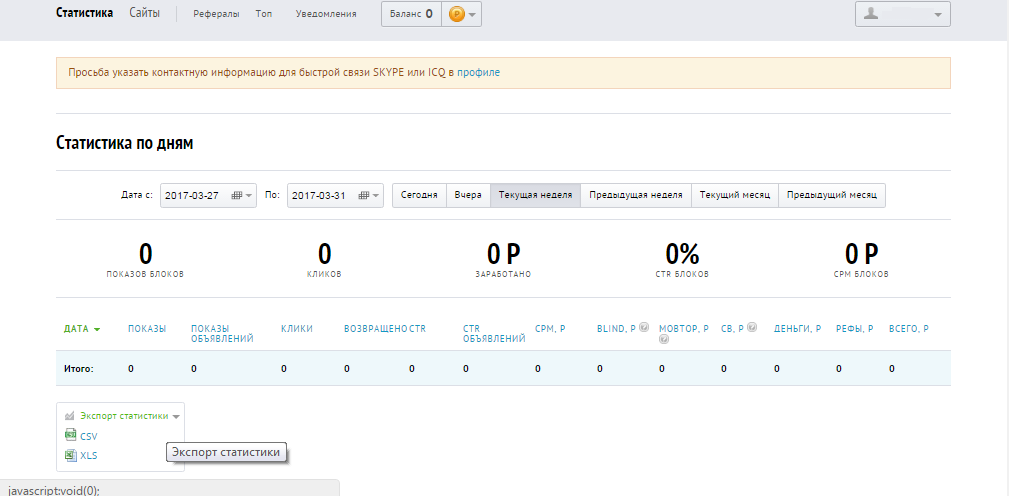
Task: Open the Сайты navigation tab
Action: click(145, 13)
